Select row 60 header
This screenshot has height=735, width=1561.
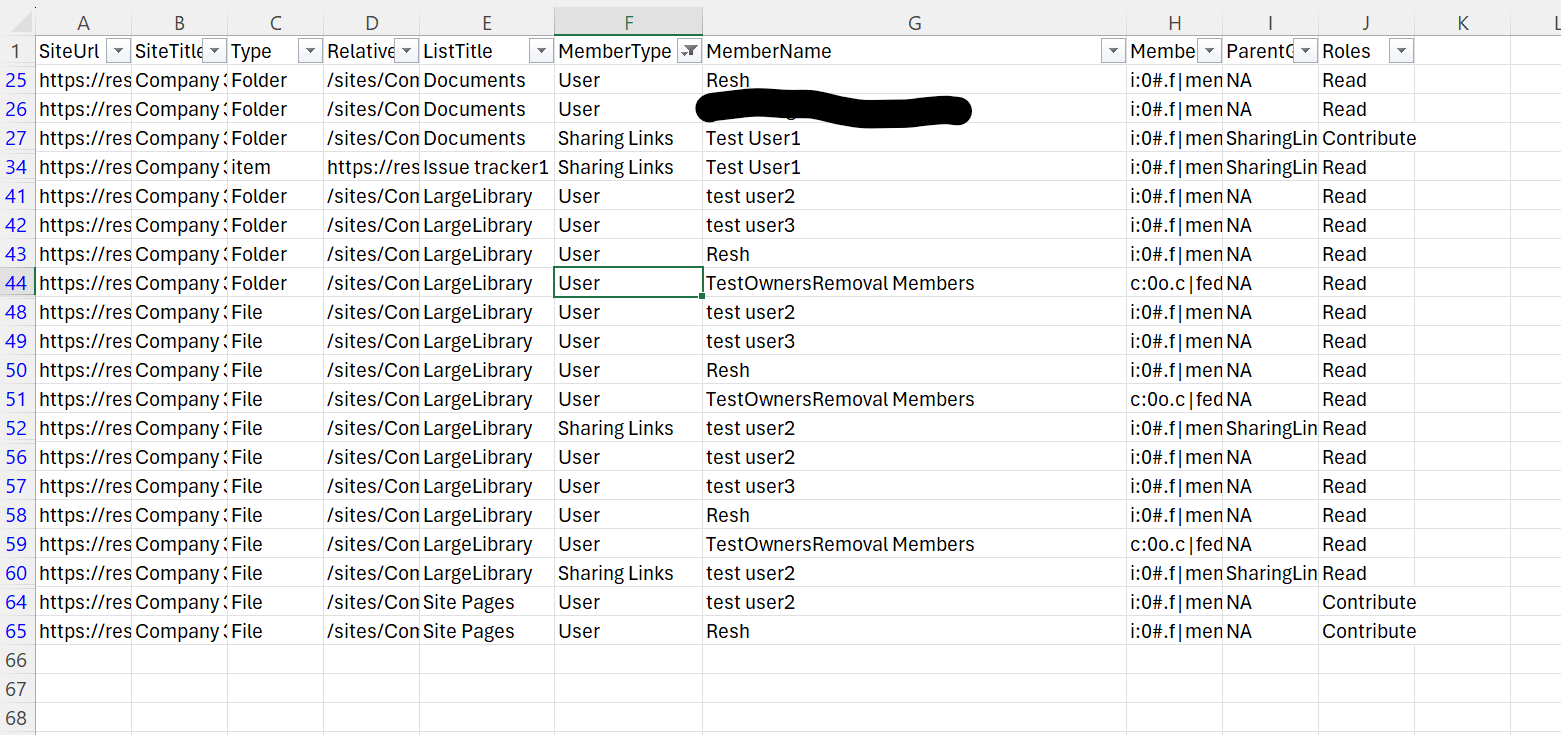[17, 573]
